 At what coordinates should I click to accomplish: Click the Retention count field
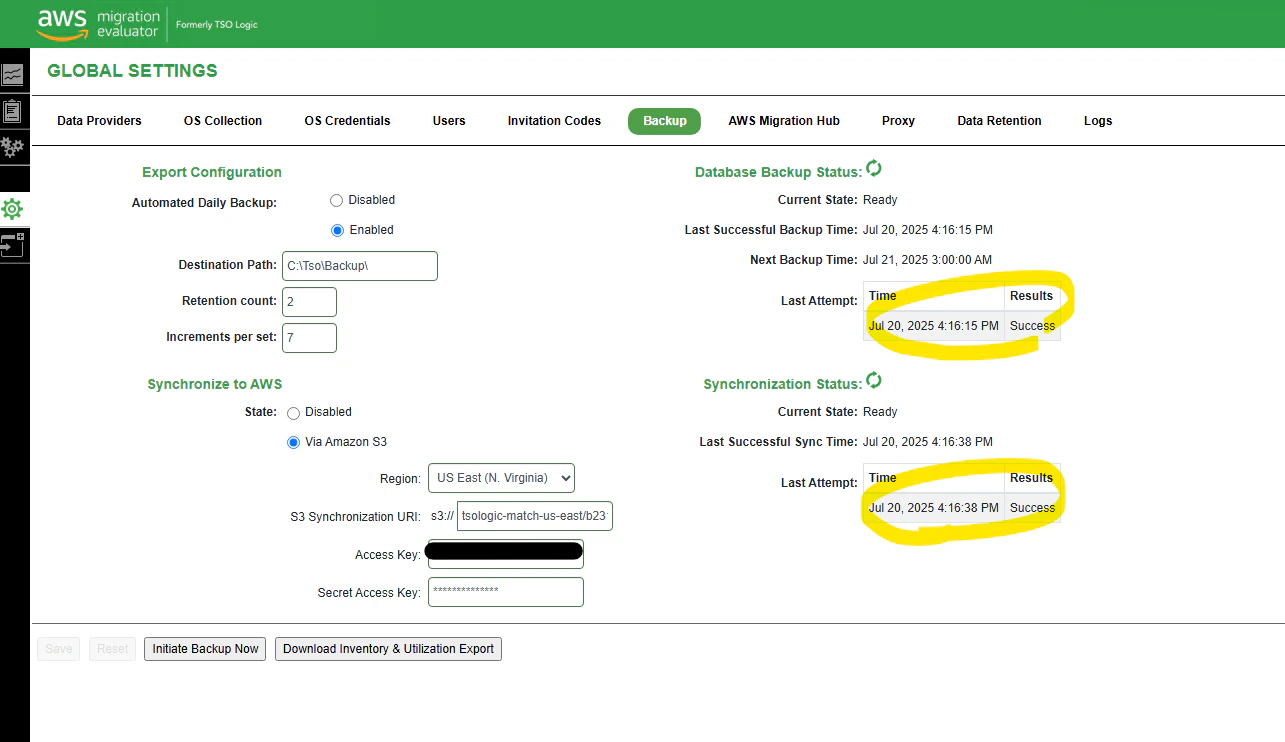click(x=310, y=302)
